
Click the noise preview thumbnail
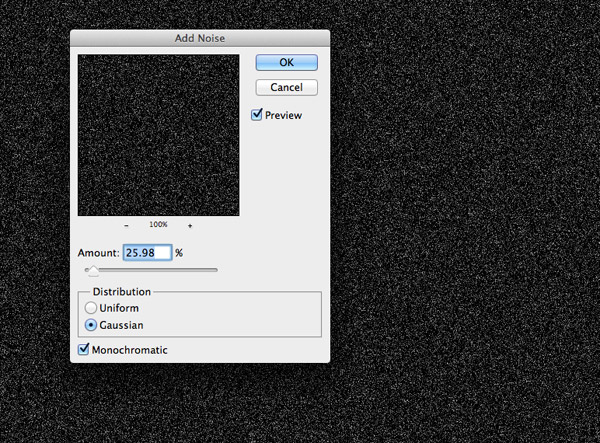tap(158, 135)
